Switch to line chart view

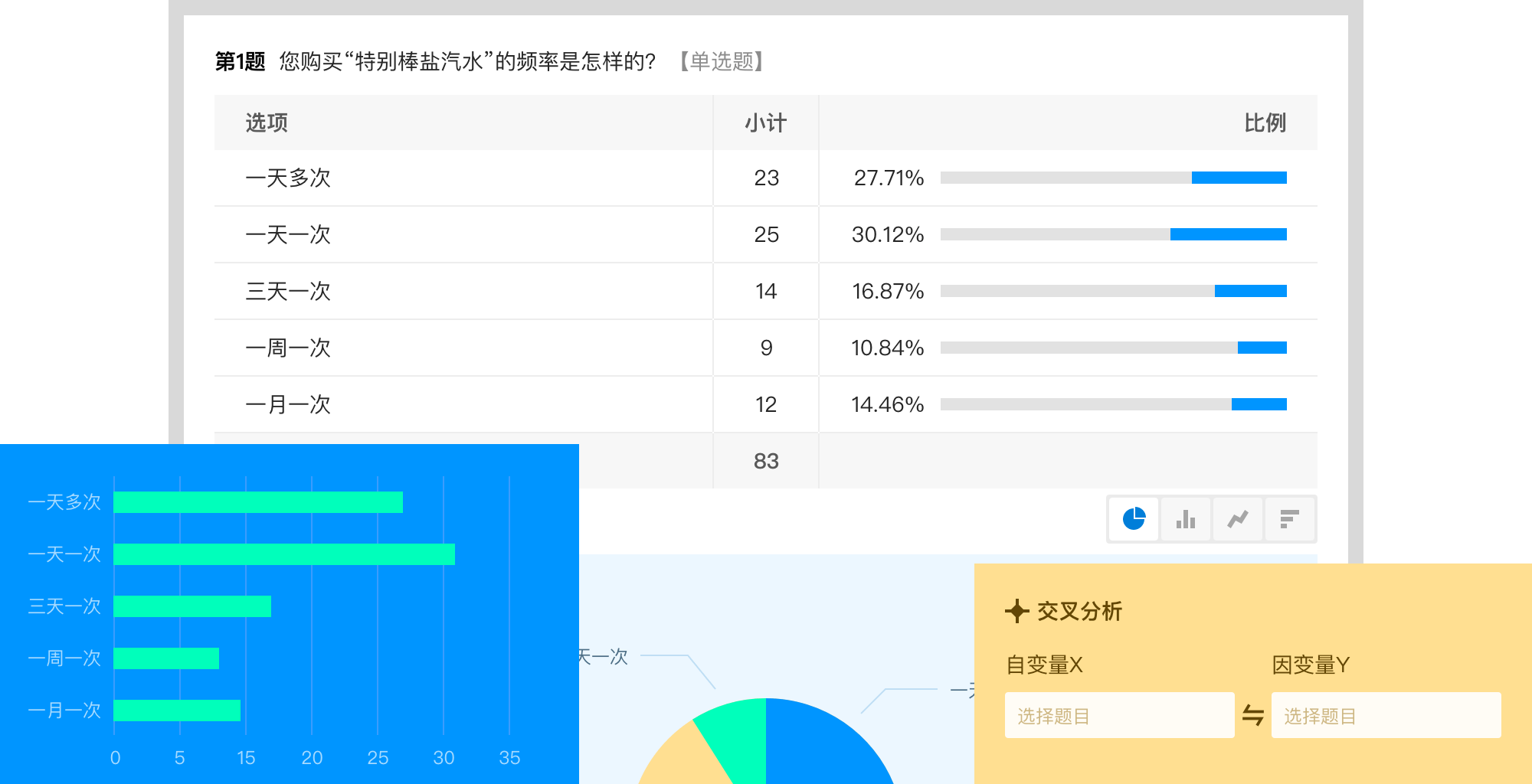pos(1238,519)
